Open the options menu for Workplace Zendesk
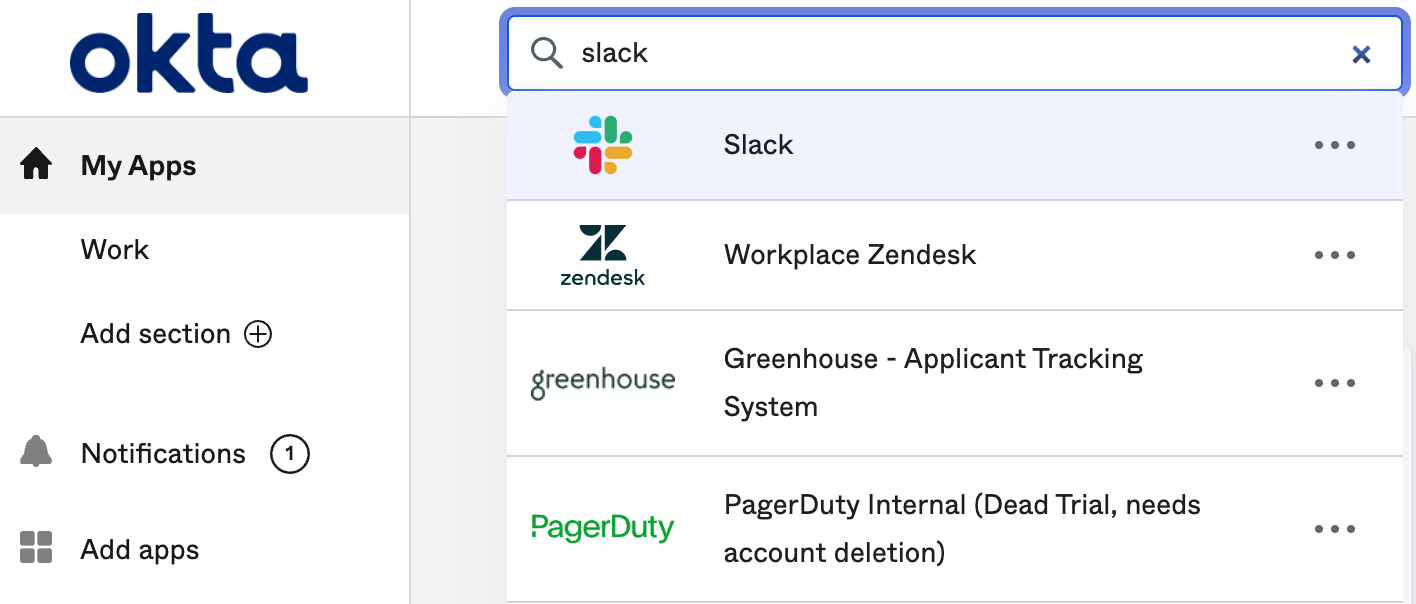This screenshot has width=1416, height=604. coord(1335,255)
